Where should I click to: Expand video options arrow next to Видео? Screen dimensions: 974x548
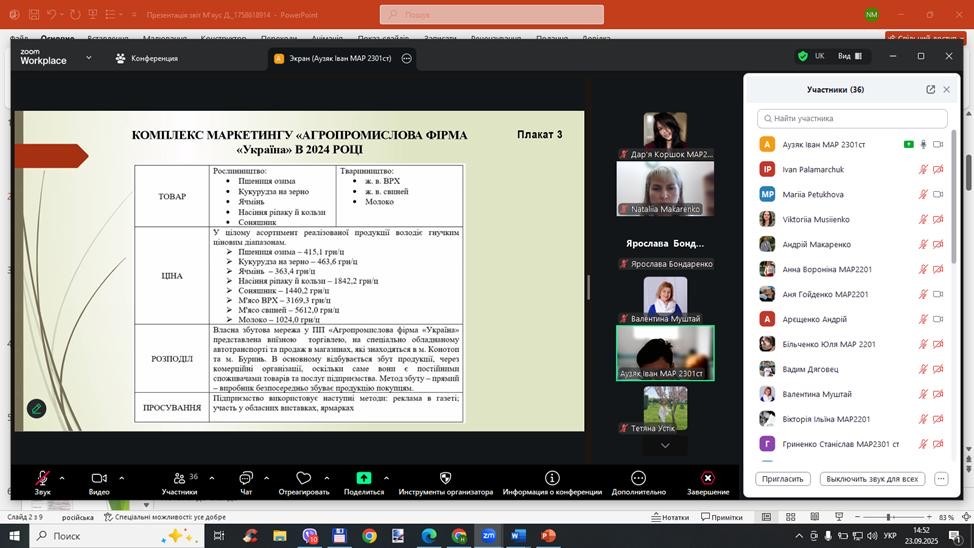click(122, 477)
